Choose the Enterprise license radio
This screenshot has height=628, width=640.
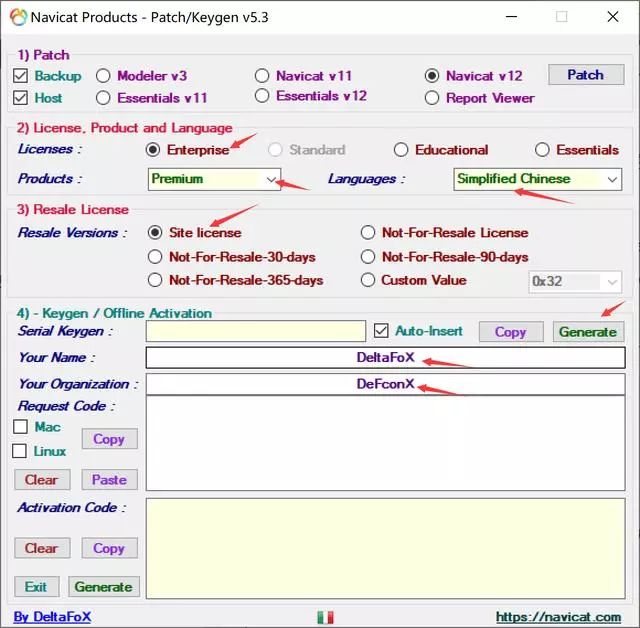[153, 150]
